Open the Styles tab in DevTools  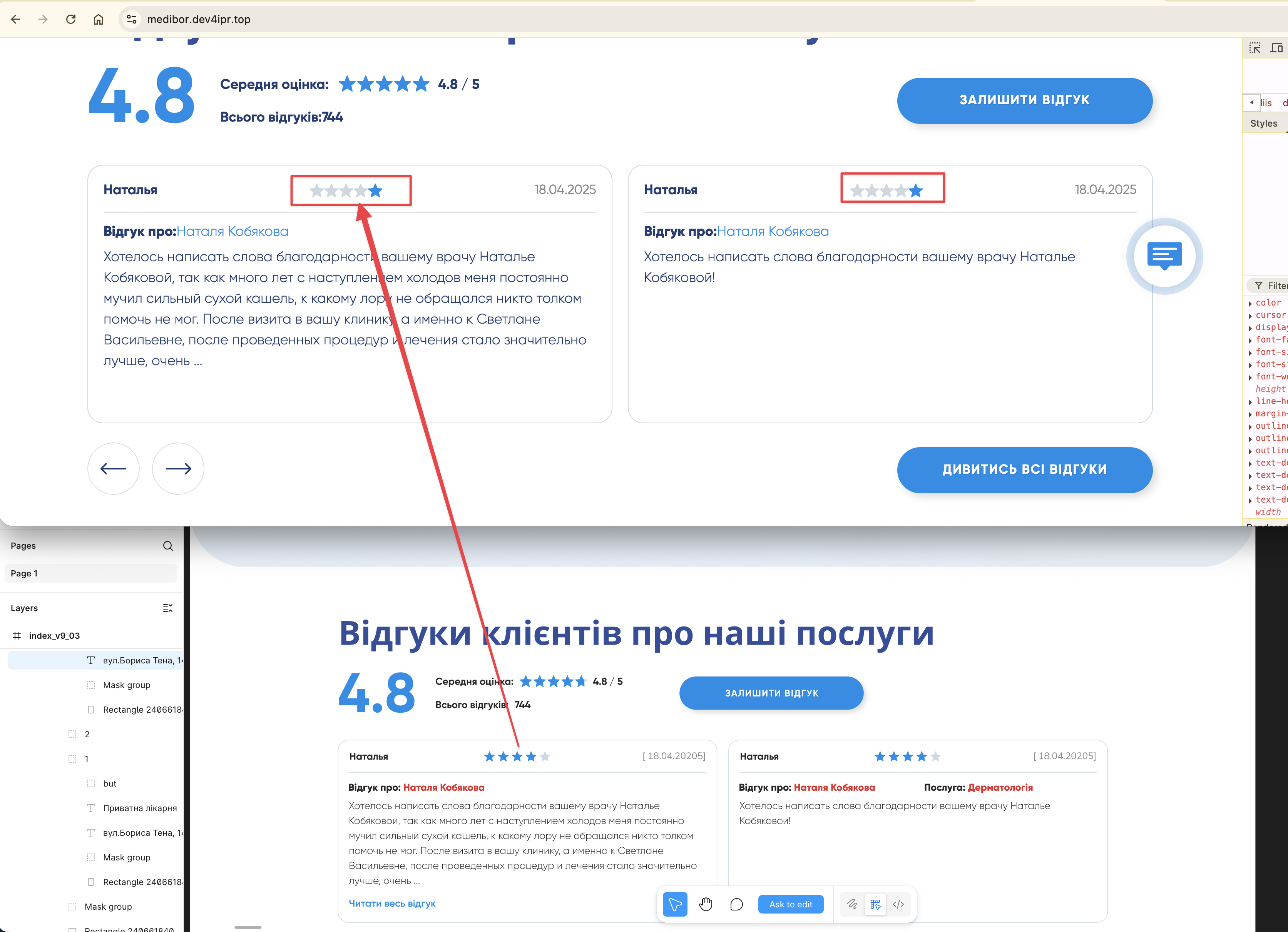pyautogui.click(x=1264, y=123)
